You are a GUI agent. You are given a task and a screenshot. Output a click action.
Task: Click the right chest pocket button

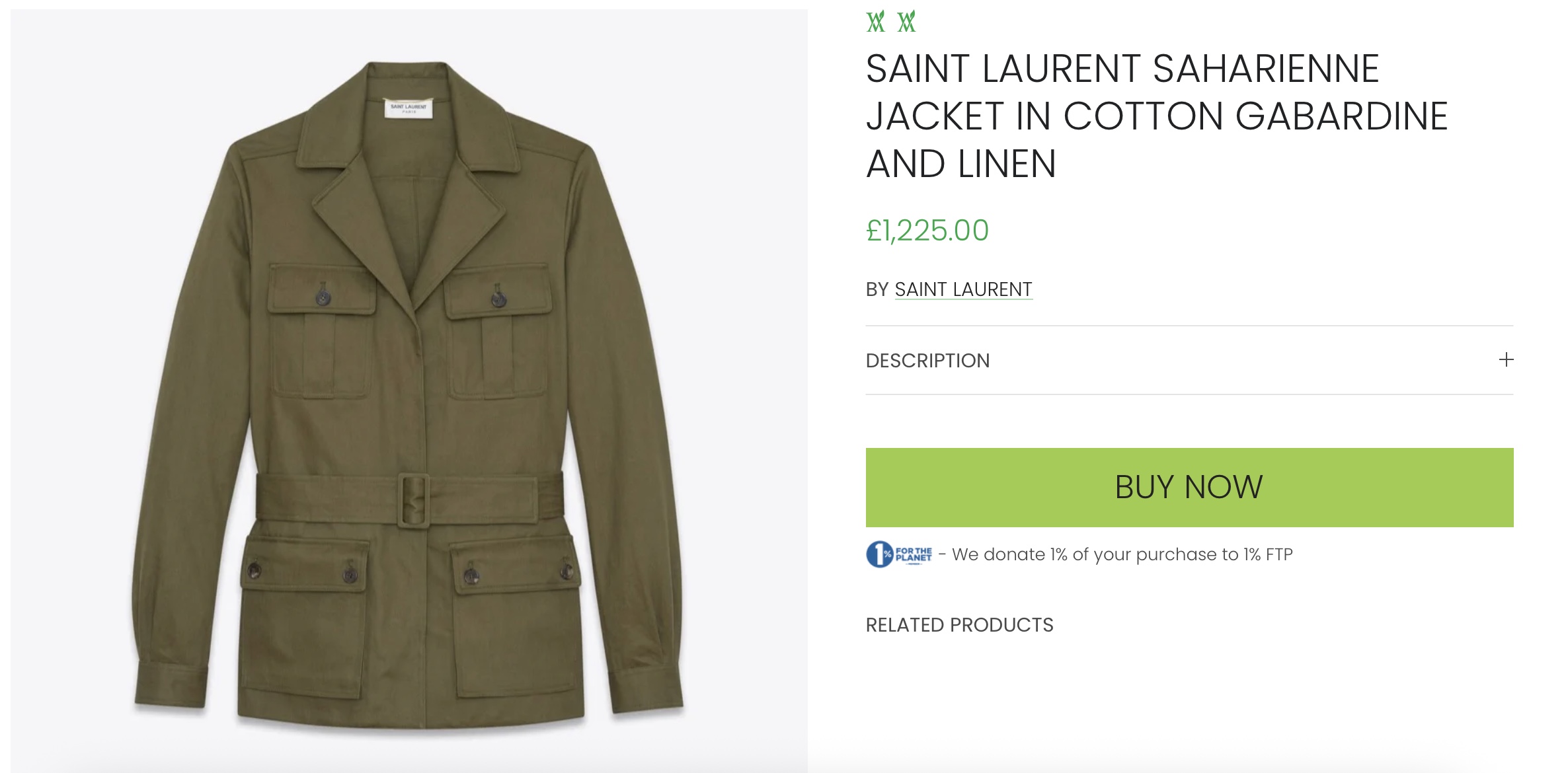pyautogui.click(x=498, y=299)
